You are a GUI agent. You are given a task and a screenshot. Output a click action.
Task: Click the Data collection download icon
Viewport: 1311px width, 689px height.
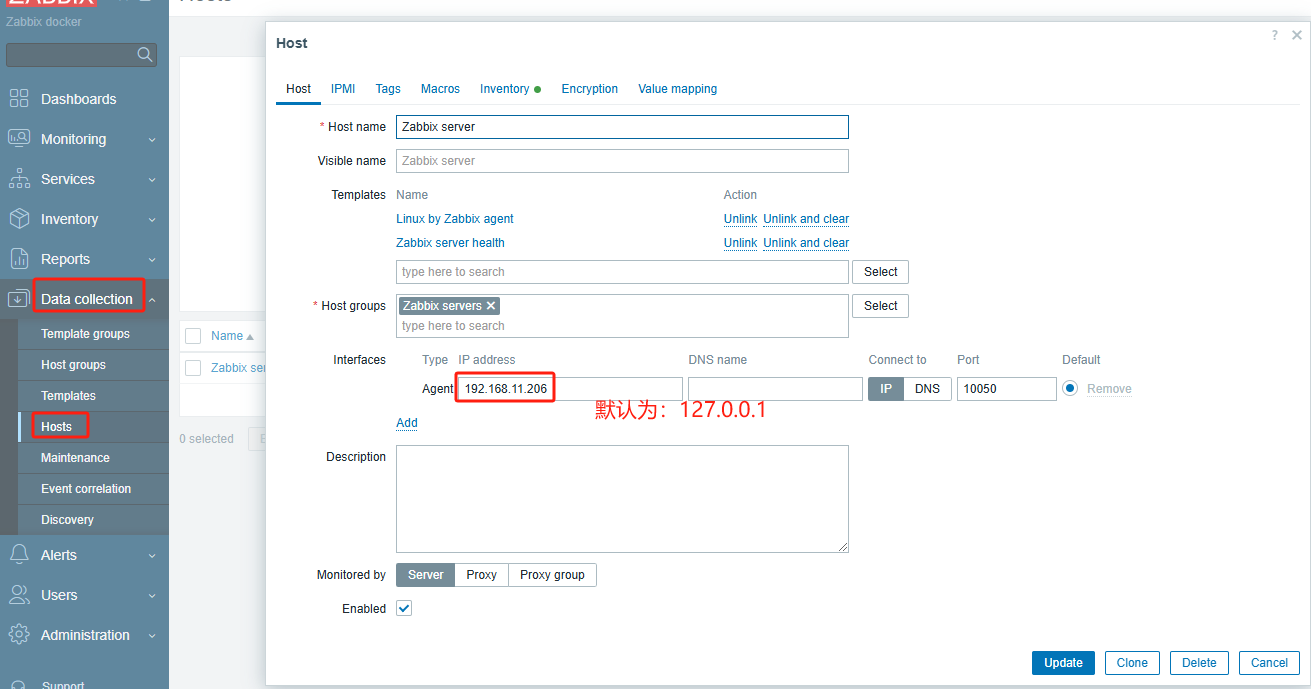click(18, 298)
